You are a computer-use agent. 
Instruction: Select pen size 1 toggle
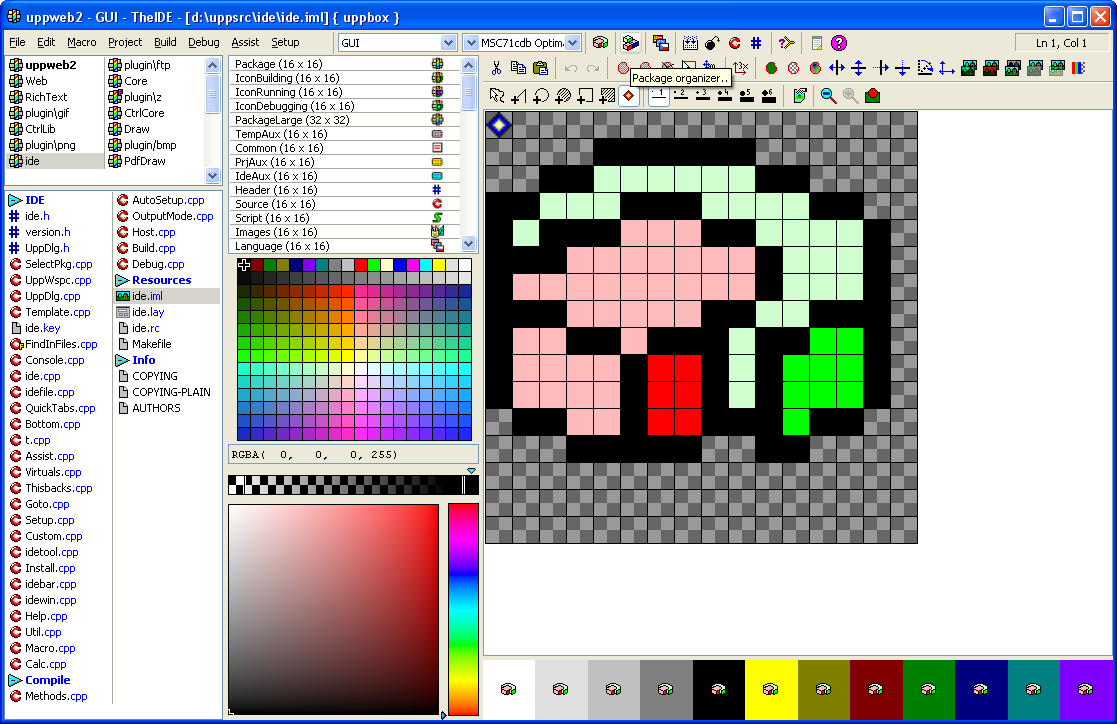(x=659, y=96)
